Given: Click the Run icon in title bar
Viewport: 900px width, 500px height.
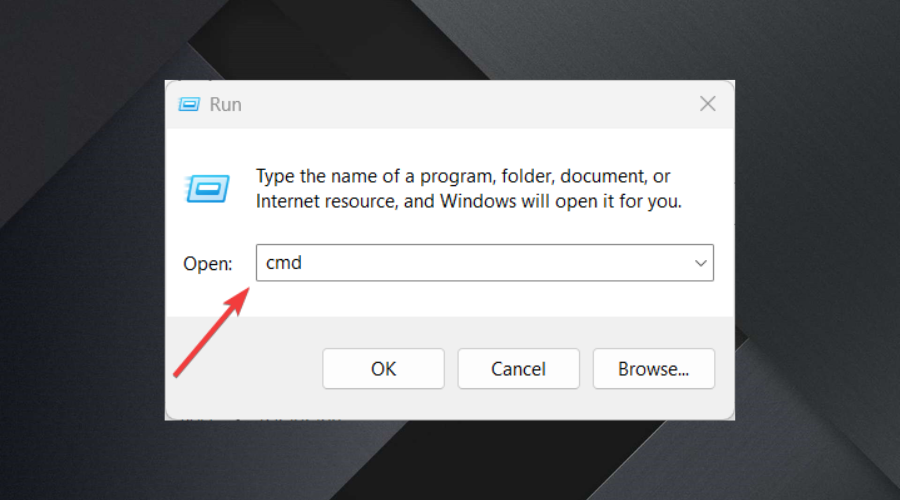Looking at the screenshot, I should click(x=189, y=104).
